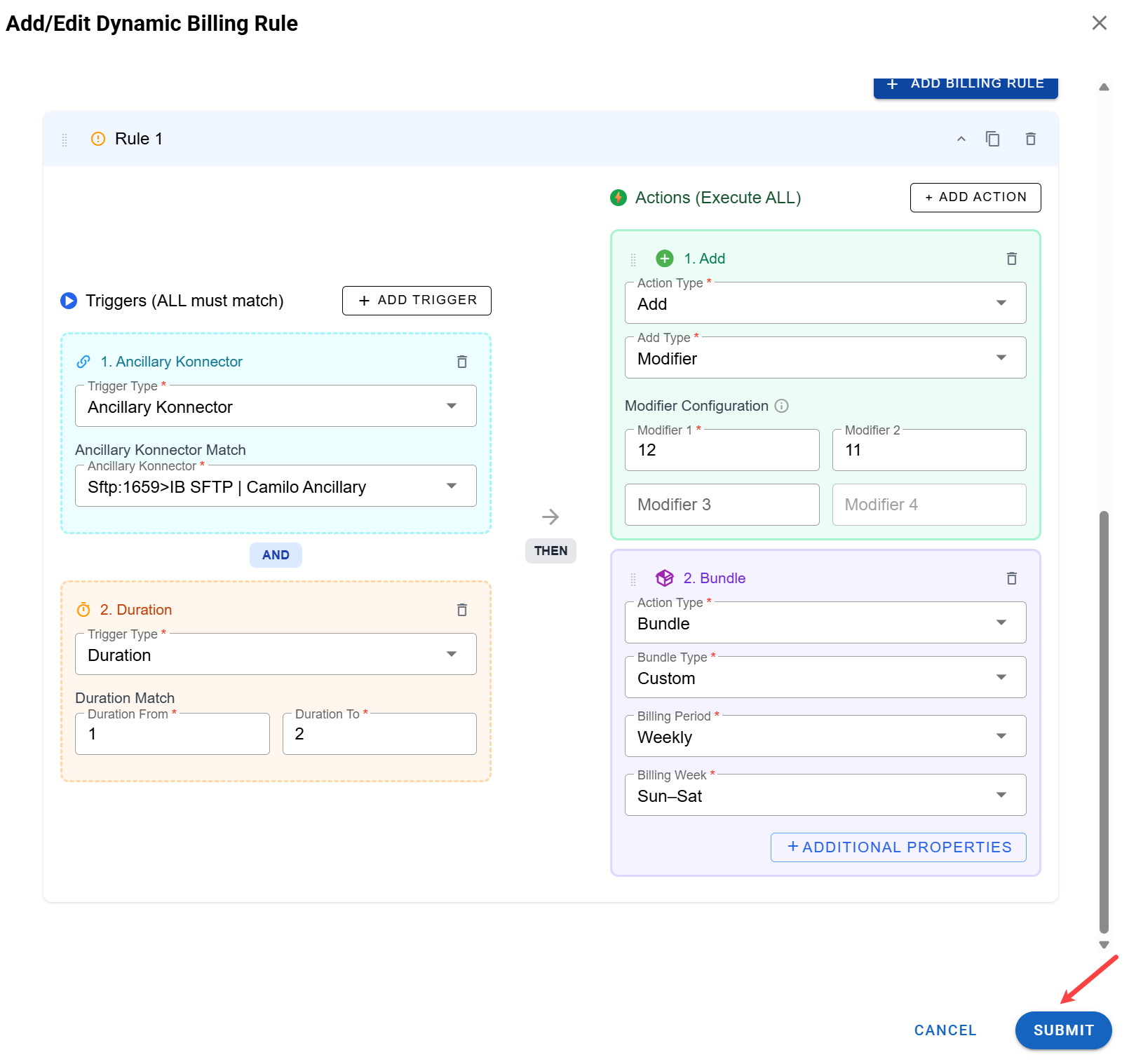
Task: Click the Modifier Configuration info icon
Action: 781,406
